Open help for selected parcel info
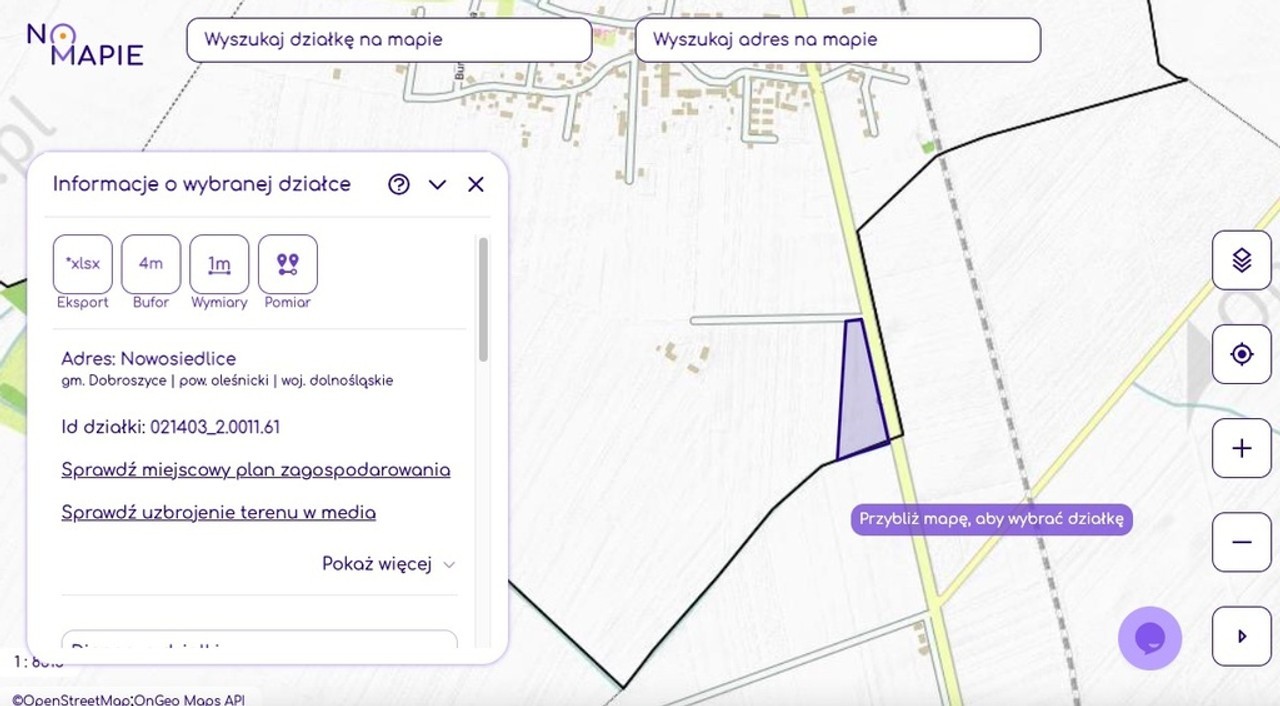Screen dimensions: 1280x706 [x=399, y=184]
